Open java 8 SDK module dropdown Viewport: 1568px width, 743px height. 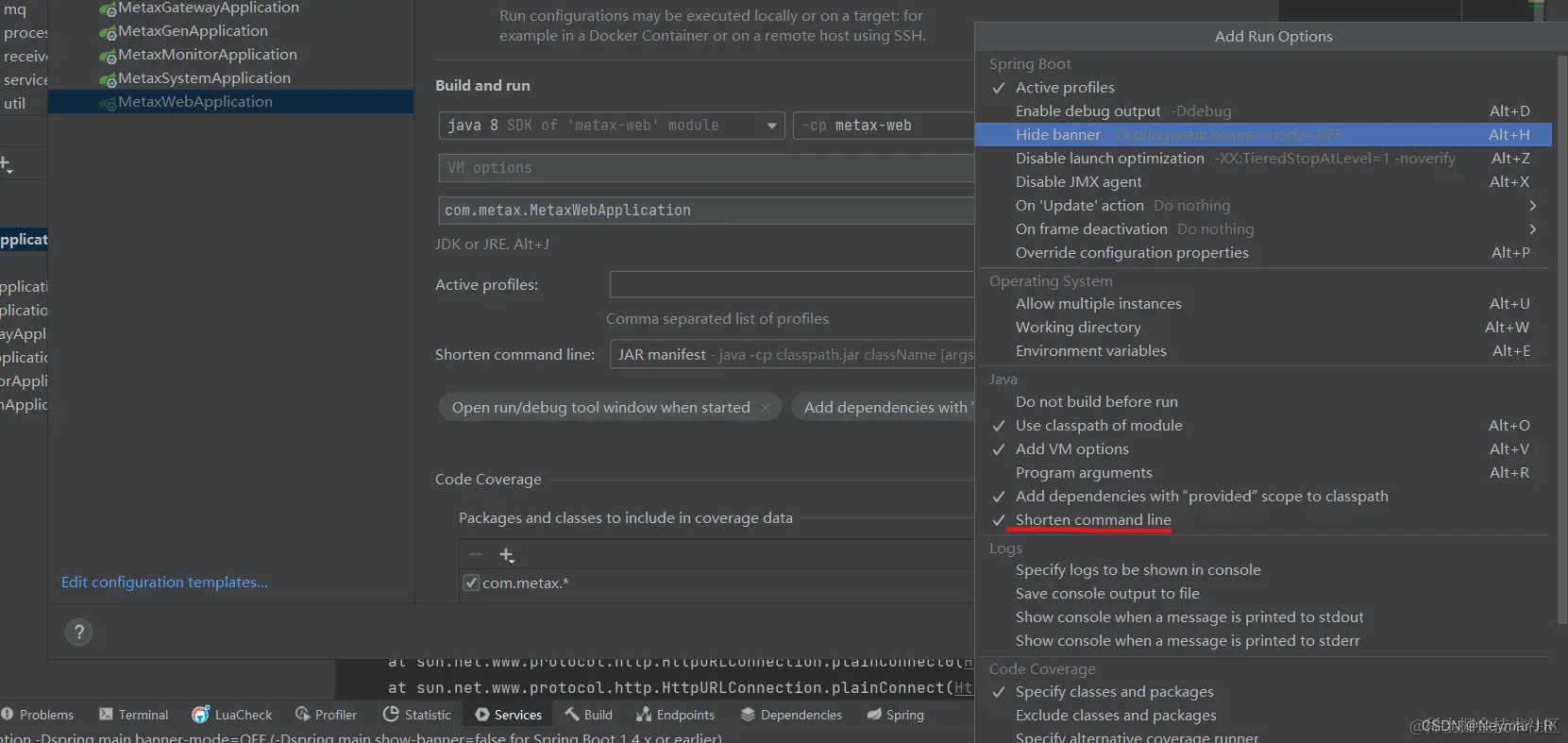[x=612, y=126]
